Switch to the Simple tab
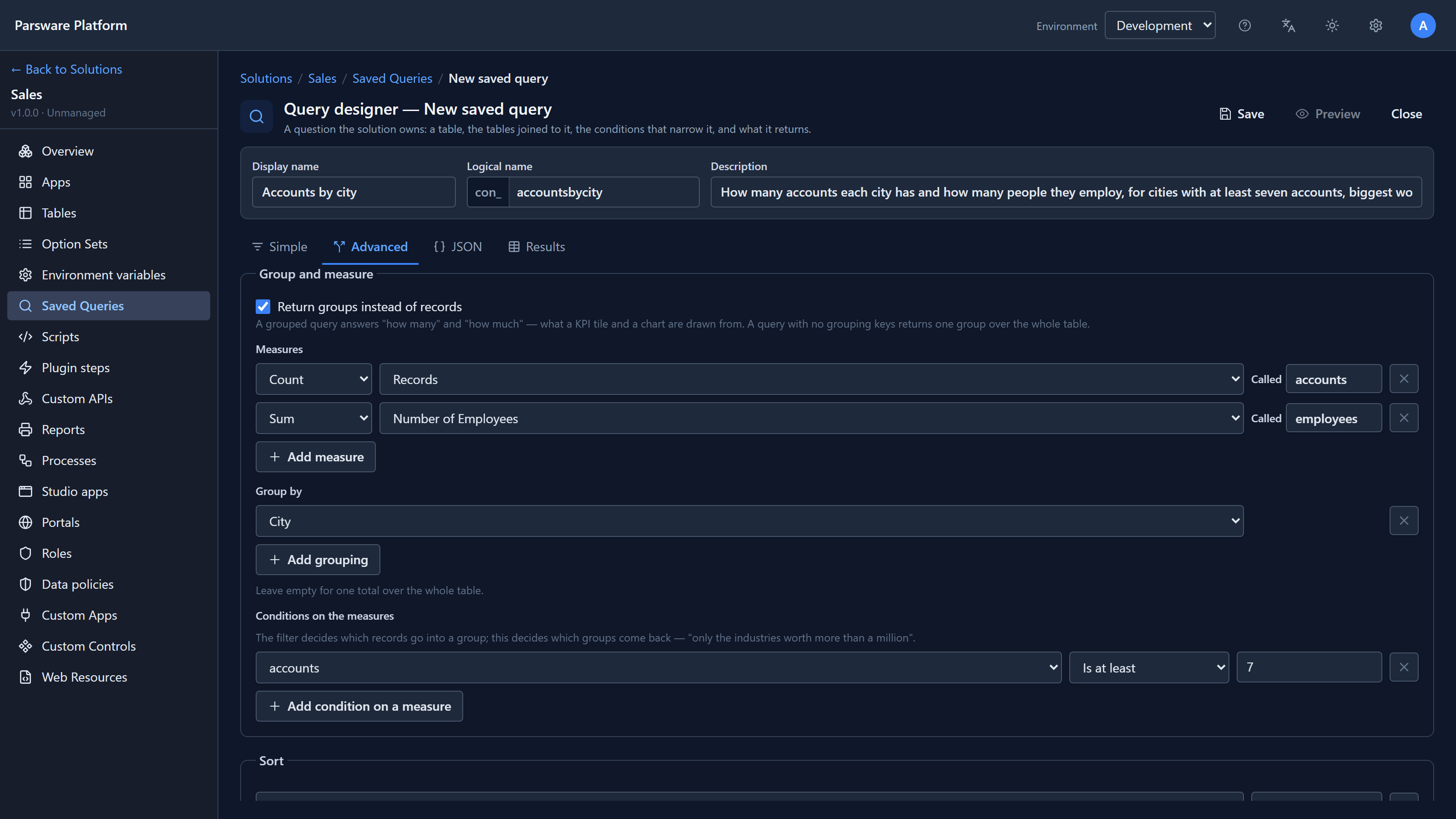 279,247
